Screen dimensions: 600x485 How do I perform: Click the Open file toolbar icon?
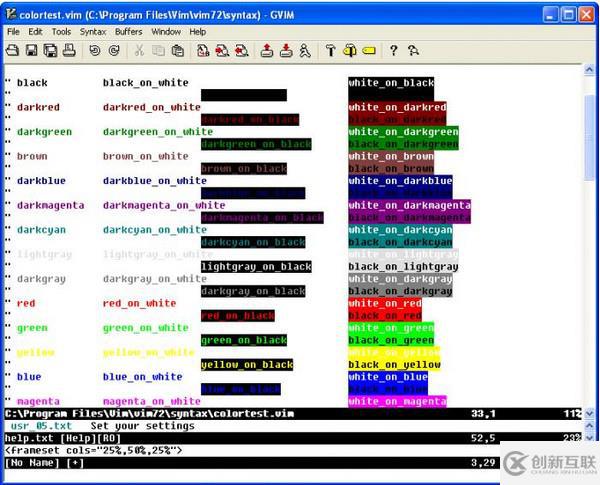[12, 51]
